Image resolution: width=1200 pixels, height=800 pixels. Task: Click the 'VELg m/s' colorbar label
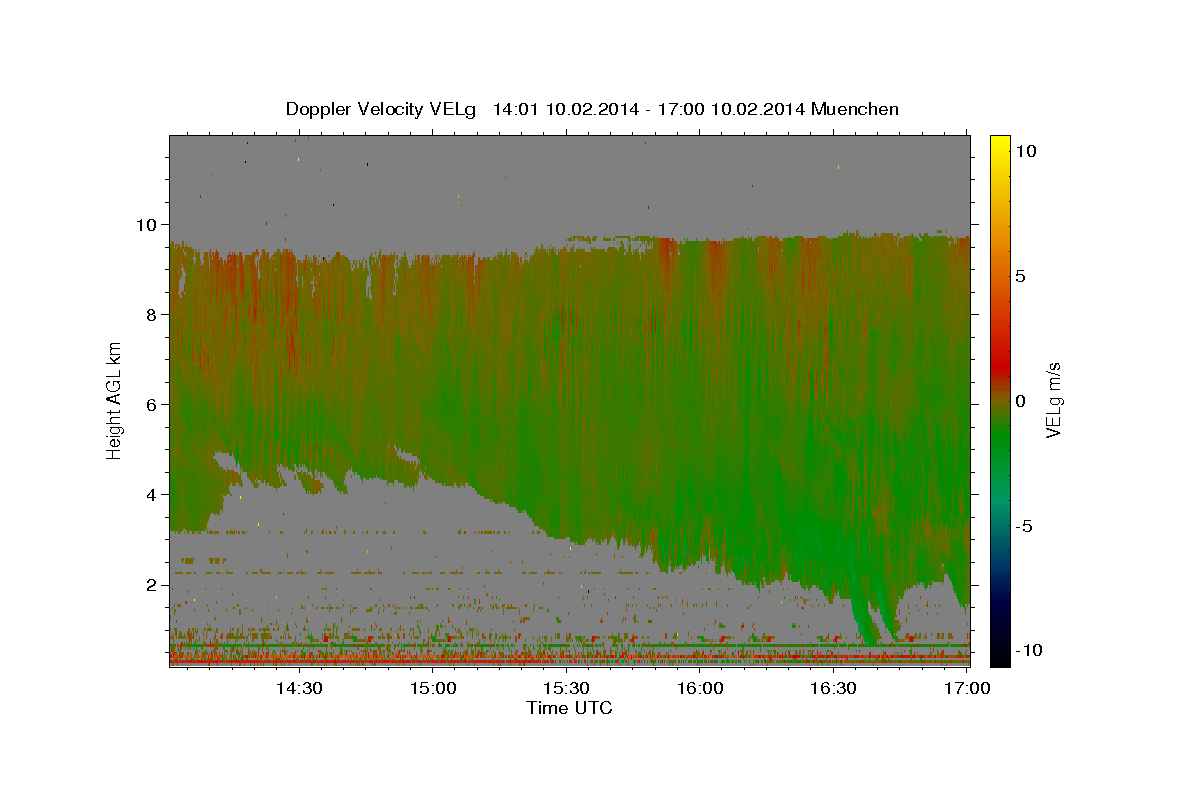(1053, 400)
